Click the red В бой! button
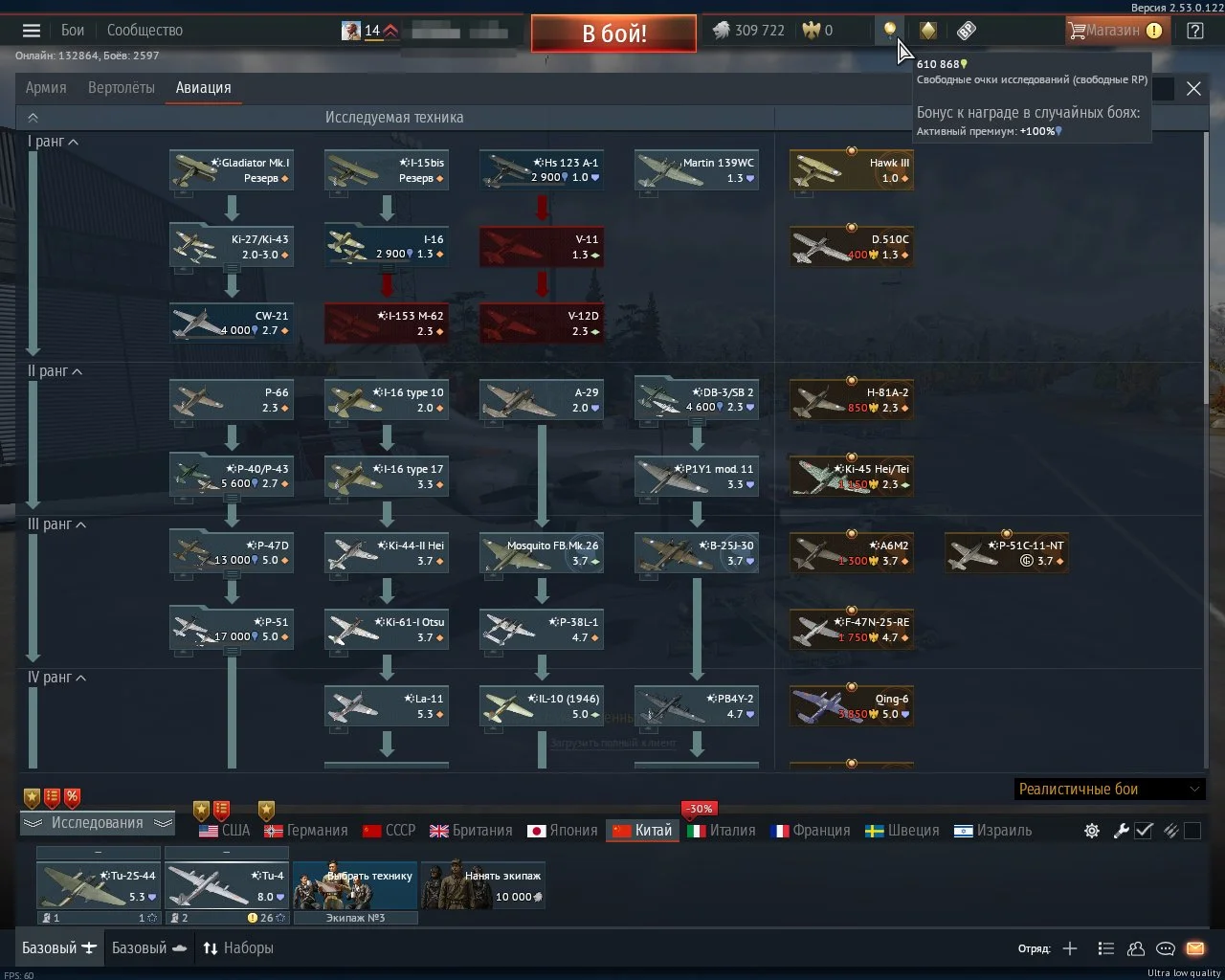 tap(613, 33)
